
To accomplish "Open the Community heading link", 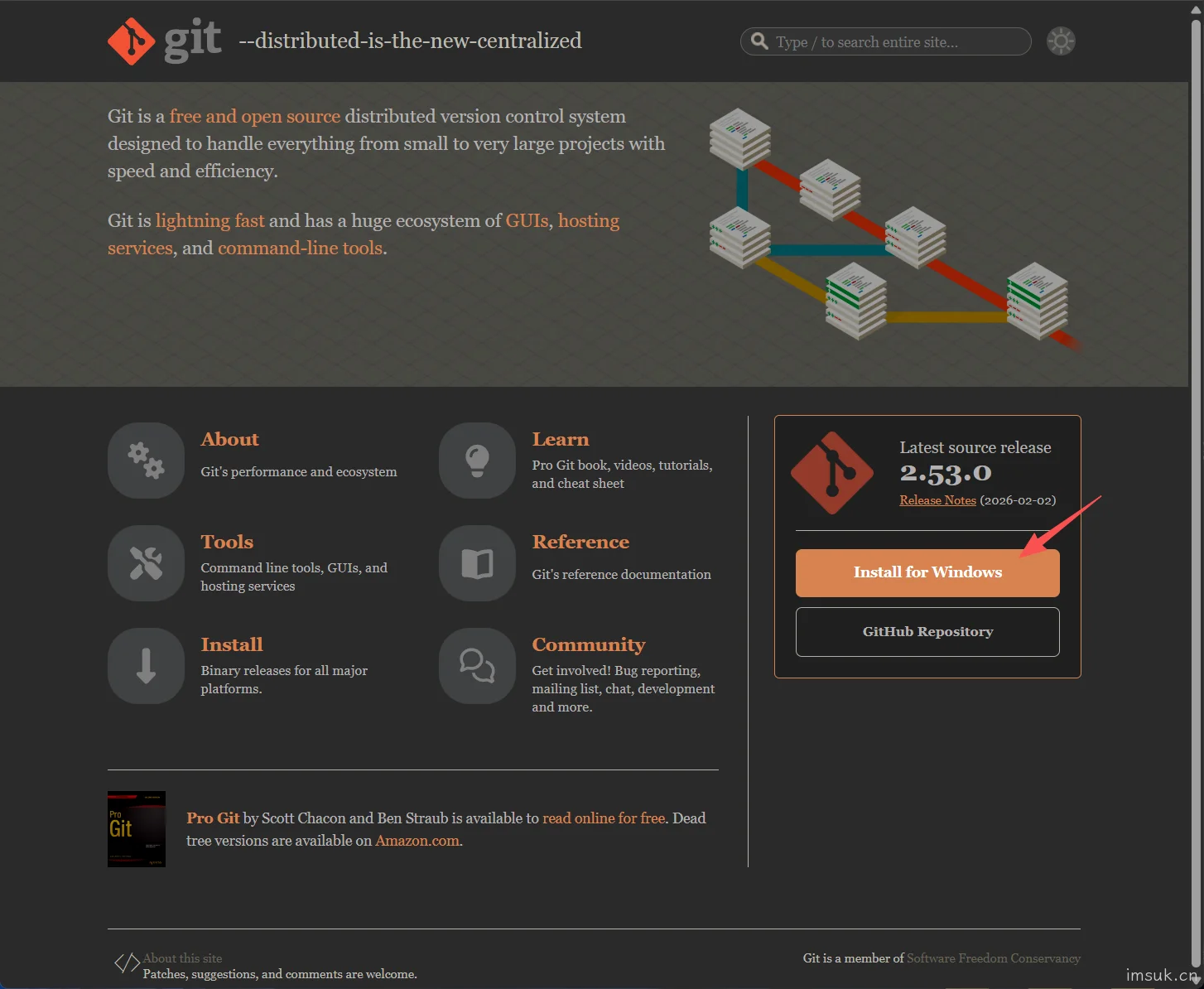I will pos(589,644).
